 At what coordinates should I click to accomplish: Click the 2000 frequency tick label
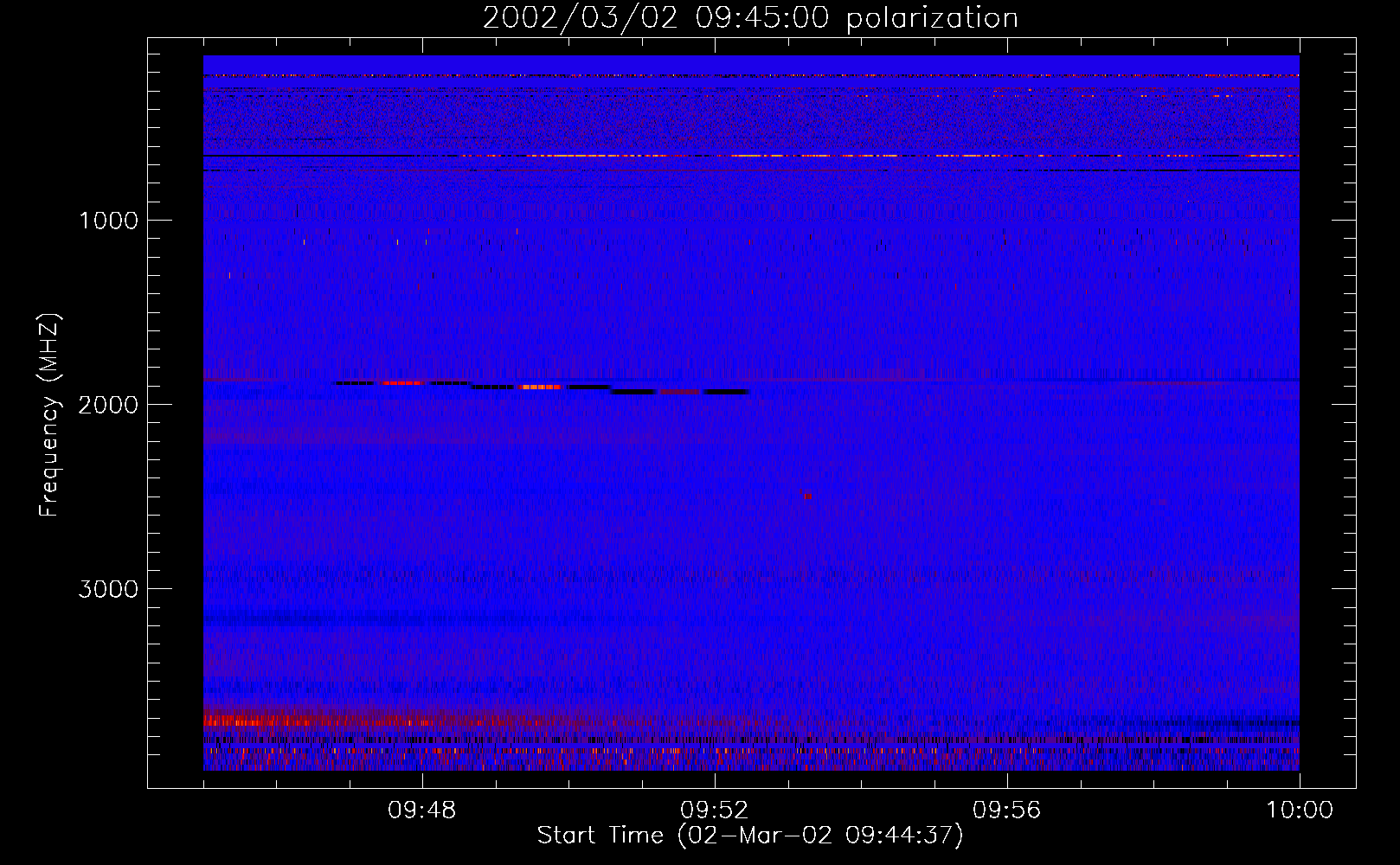108,405
